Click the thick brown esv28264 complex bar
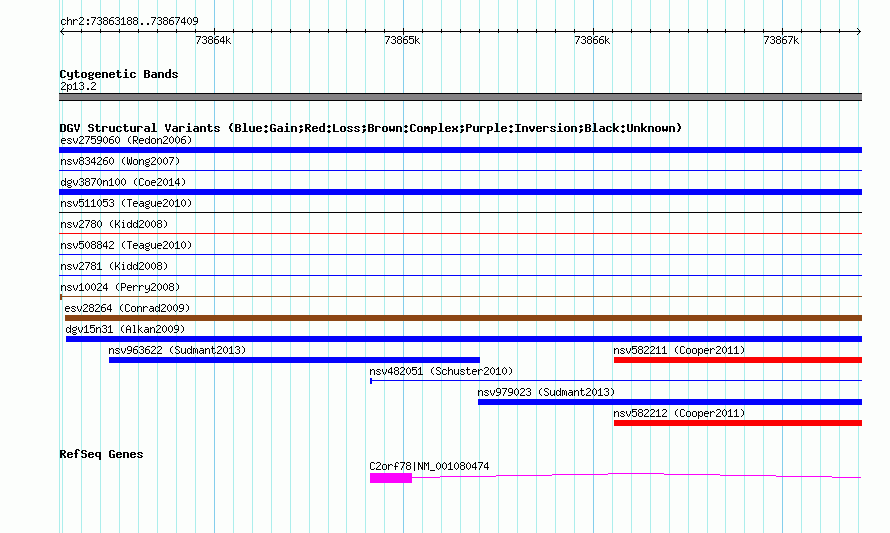Viewport: 890px width, 533px height. point(463,318)
